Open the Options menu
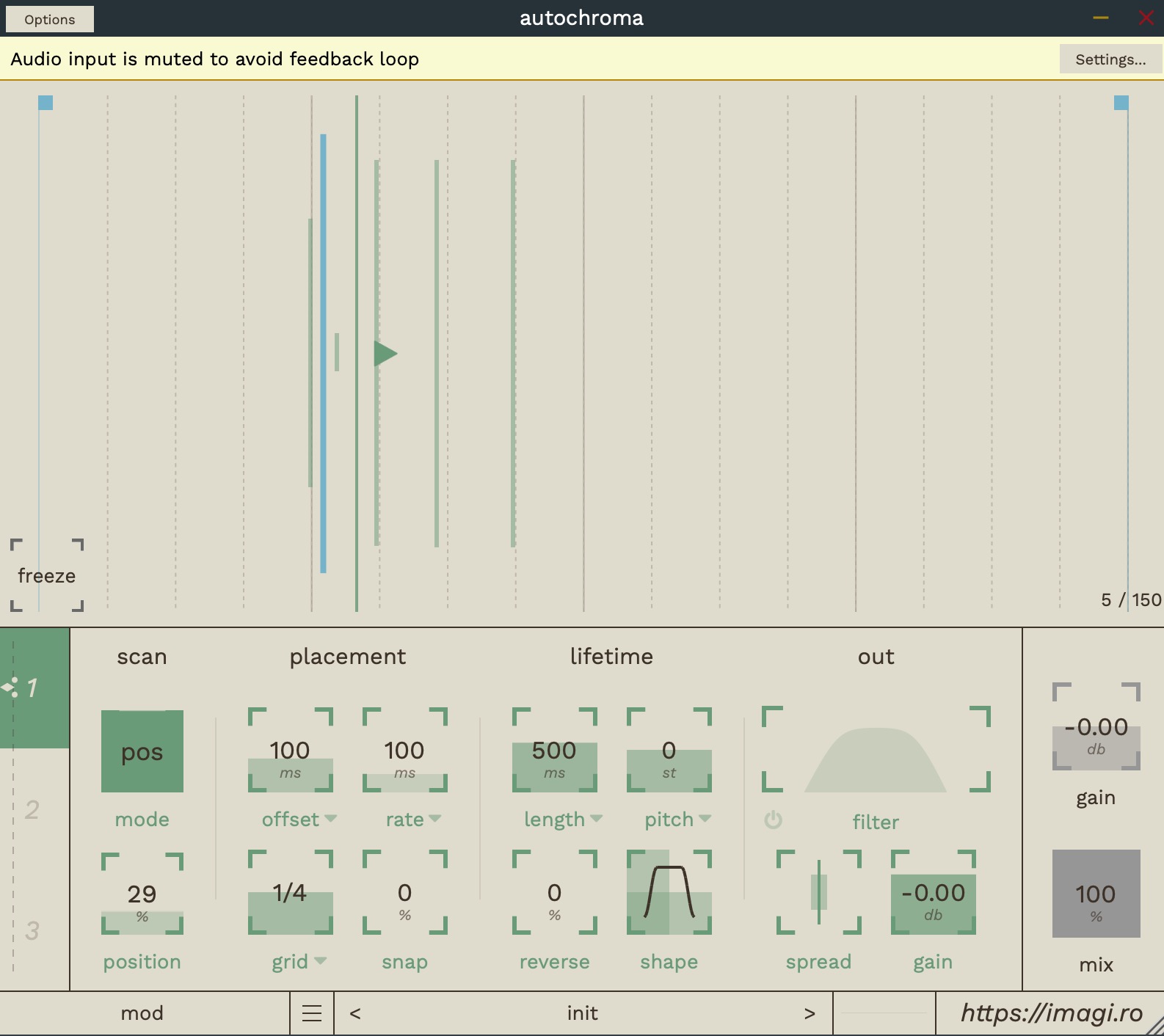The height and width of the screenshot is (1036, 1164). [49, 19]
